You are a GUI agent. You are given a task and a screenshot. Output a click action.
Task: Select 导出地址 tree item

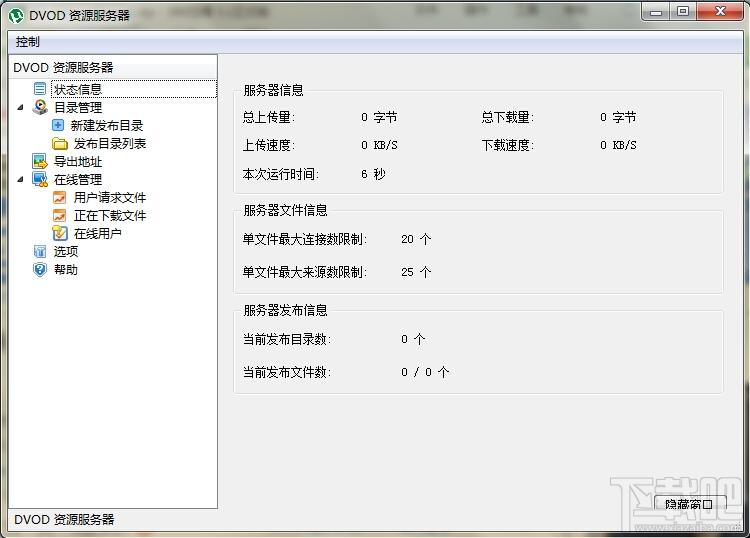click(x=78, y=162)
